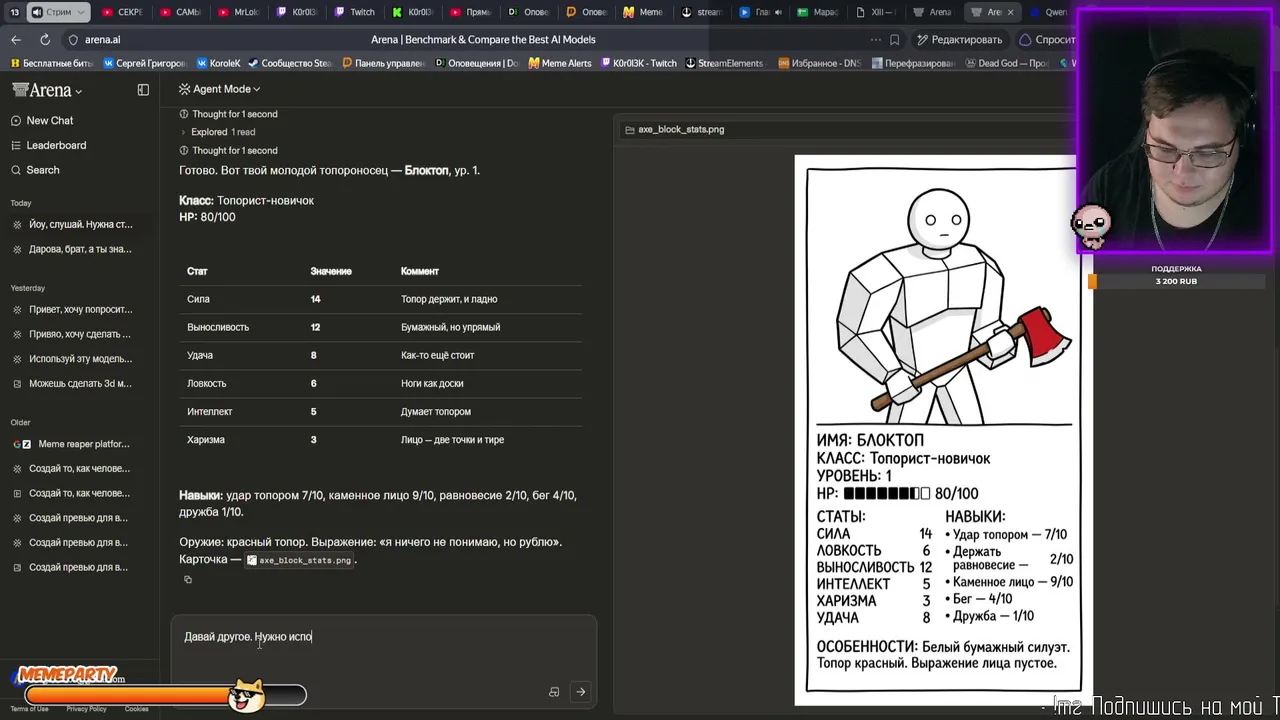Open the KoroleK bookmark
1280x720 pixels.
[x=219, y=63]
